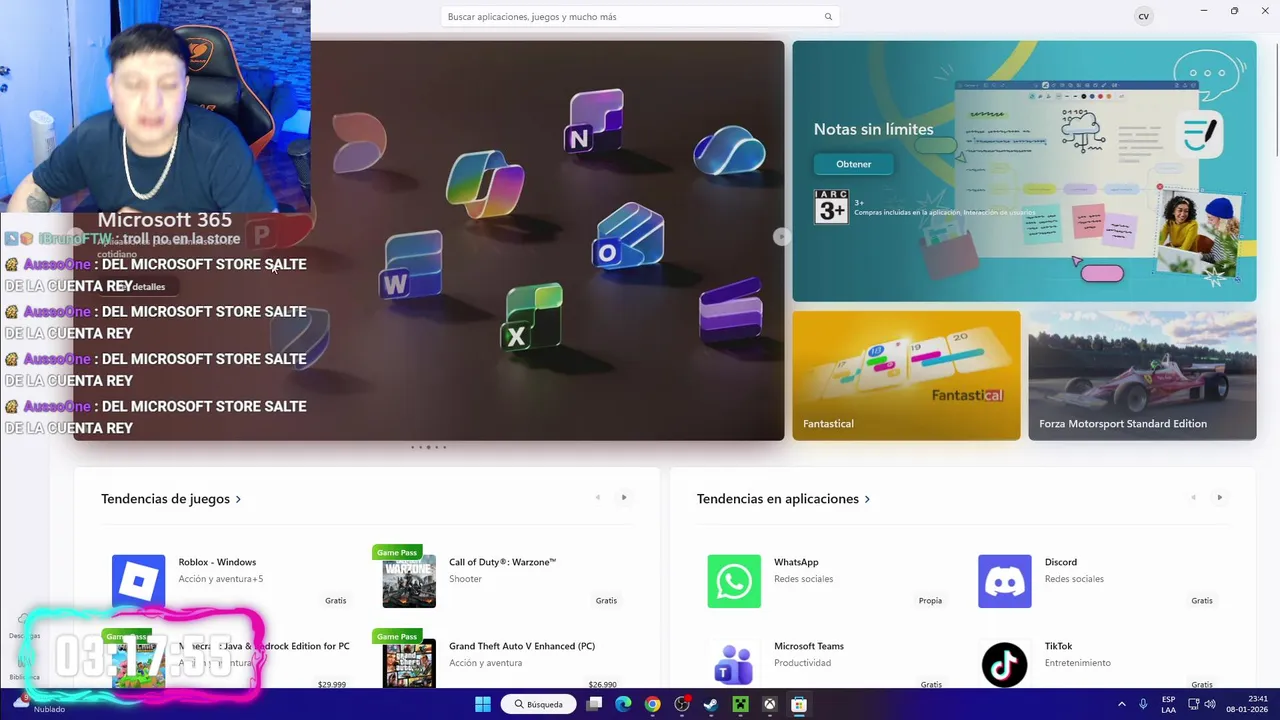Open the Roblox - Windows app icon
The height and width of the screenshot is (720, 1280).
tap(138, 581)
